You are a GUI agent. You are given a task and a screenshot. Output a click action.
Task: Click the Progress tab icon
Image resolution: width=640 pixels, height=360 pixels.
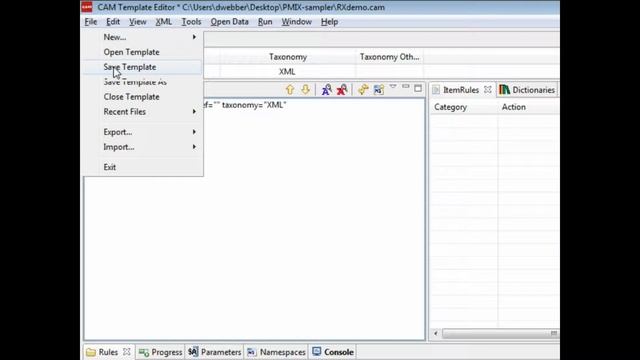point(144,352)
